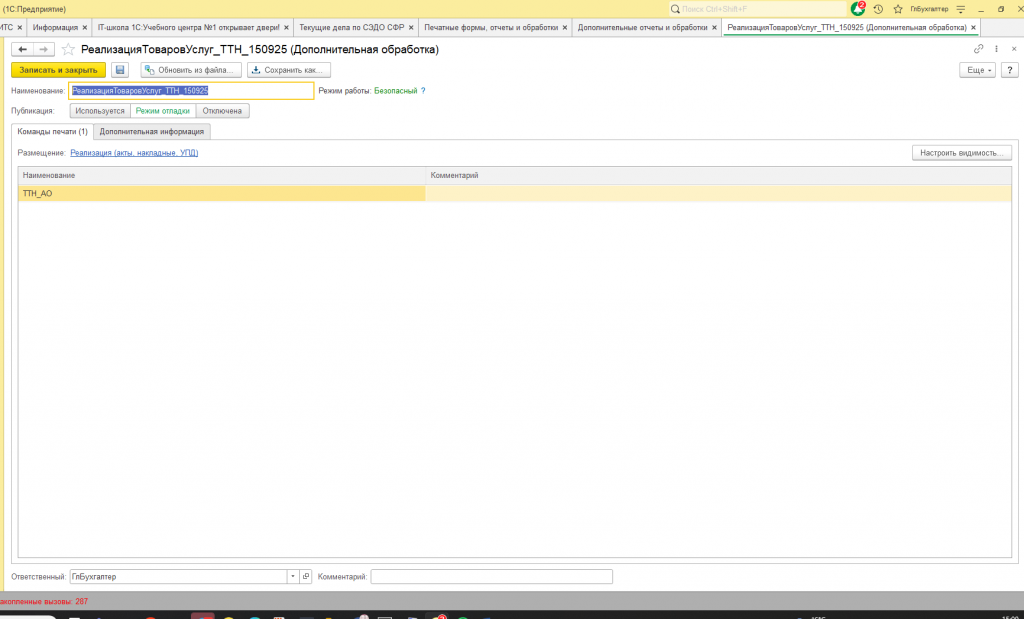Image resolution: width=1024 pixels, height=619 pixels.
Task: Click Сохранить как button
Action: coord(289,70)
